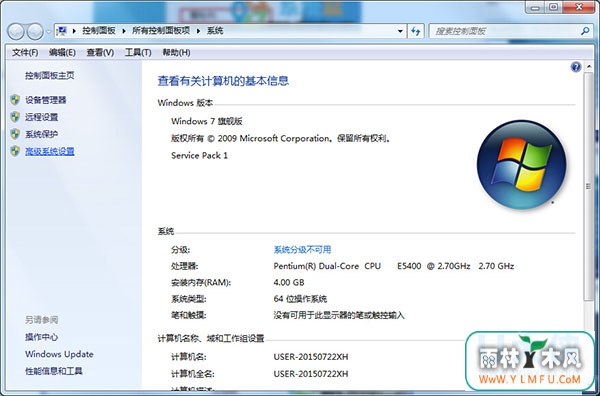
Task: Click the 计算机全名 USER-20150722XH value
Action: point(311,374)
